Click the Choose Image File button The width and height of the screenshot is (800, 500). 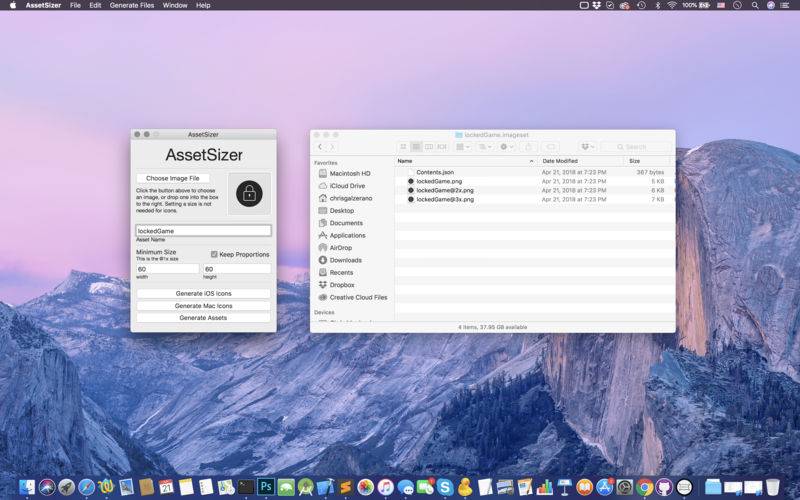pos(172,178)
